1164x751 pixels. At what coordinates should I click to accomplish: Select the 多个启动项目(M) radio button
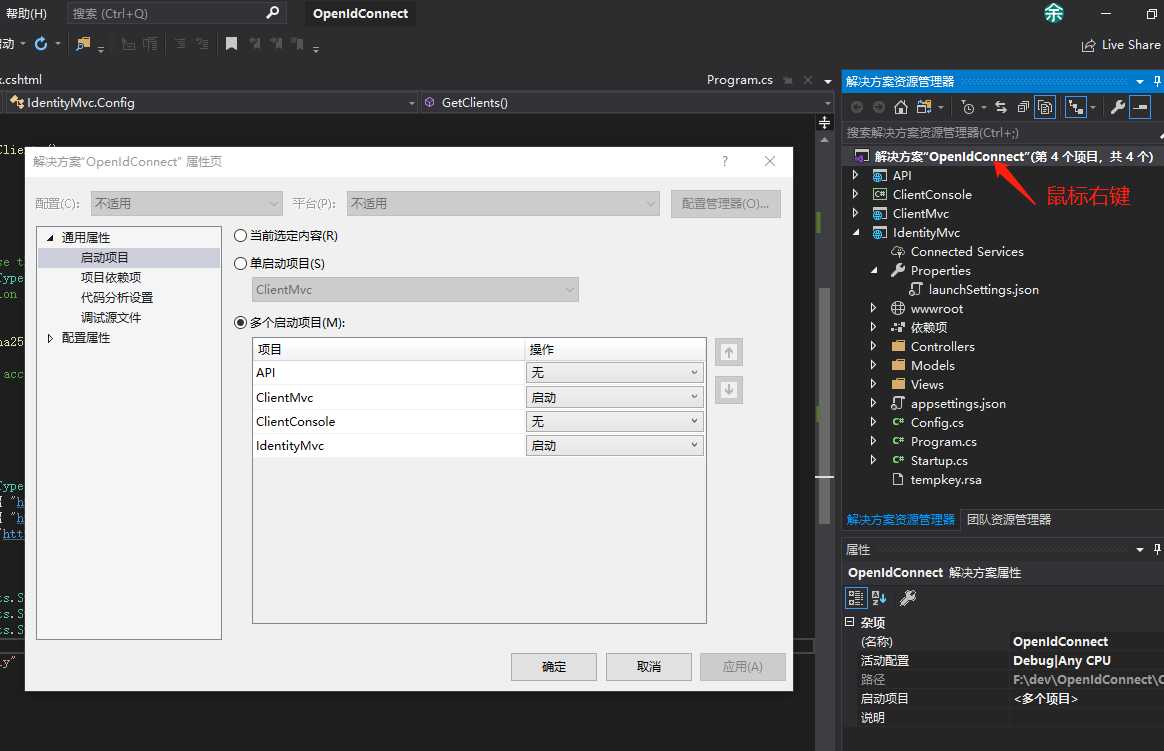[x=241, y=323]
